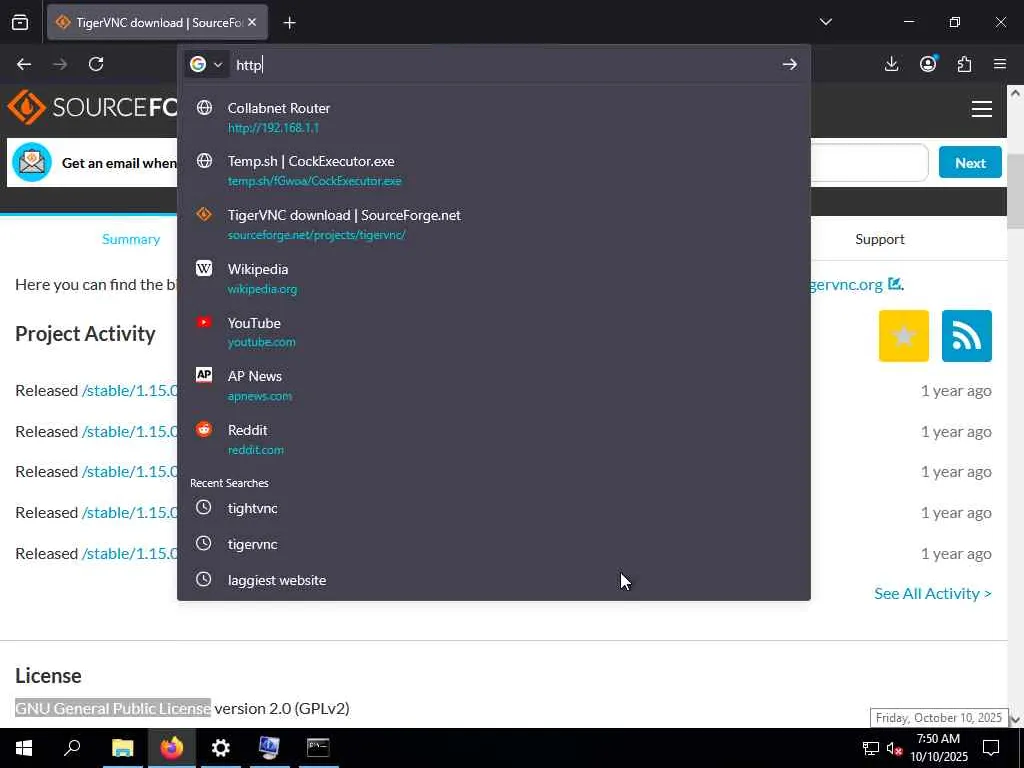
Task: Open a new tab with plus button
Action: pos(289,23)
